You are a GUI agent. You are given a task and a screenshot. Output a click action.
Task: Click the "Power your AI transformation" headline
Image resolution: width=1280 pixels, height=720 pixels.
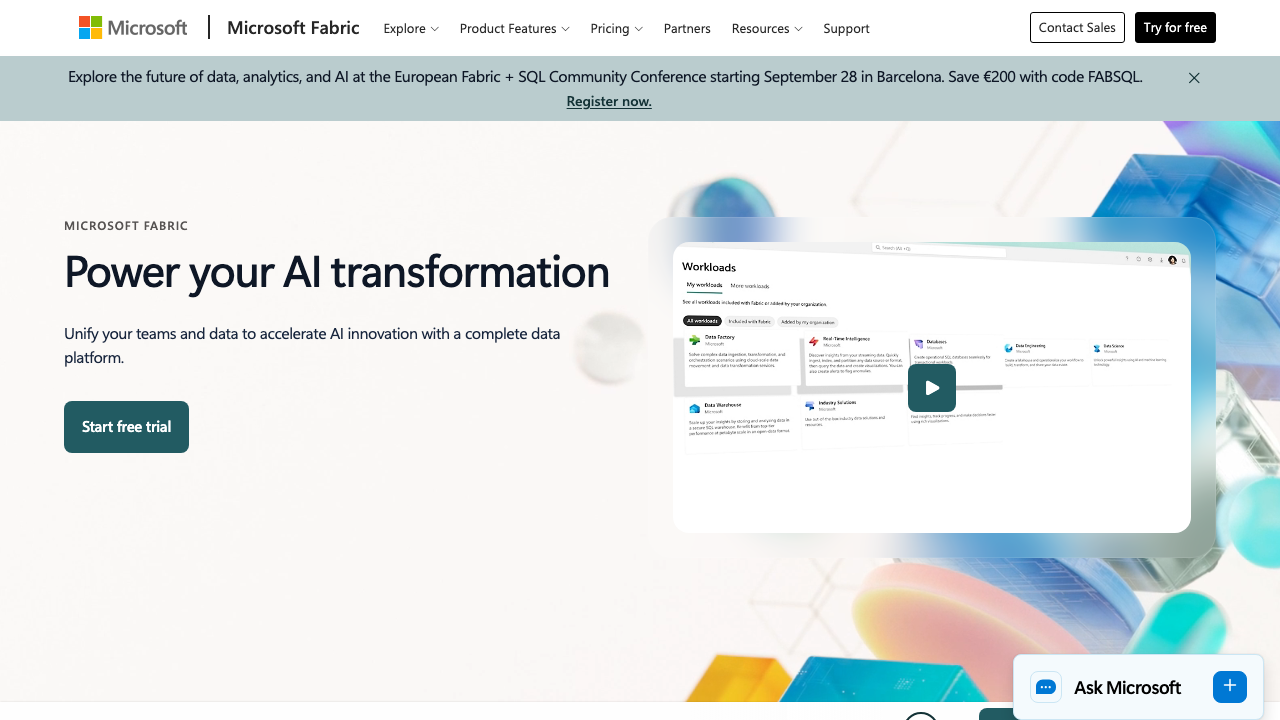point(337,272)
